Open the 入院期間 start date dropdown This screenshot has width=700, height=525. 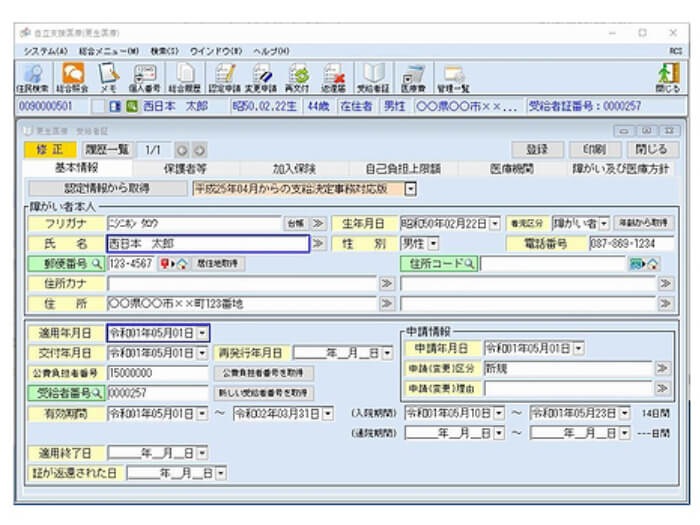click(x=499, y=413)
